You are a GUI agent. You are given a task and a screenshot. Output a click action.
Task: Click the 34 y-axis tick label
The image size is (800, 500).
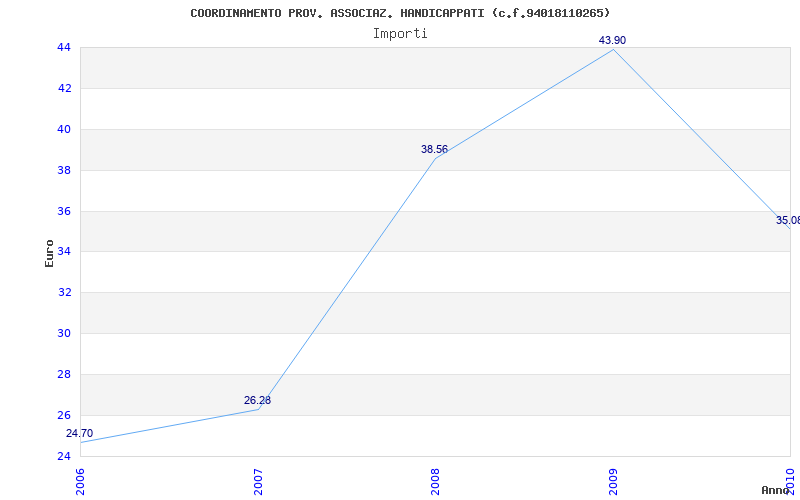[64, 252]
